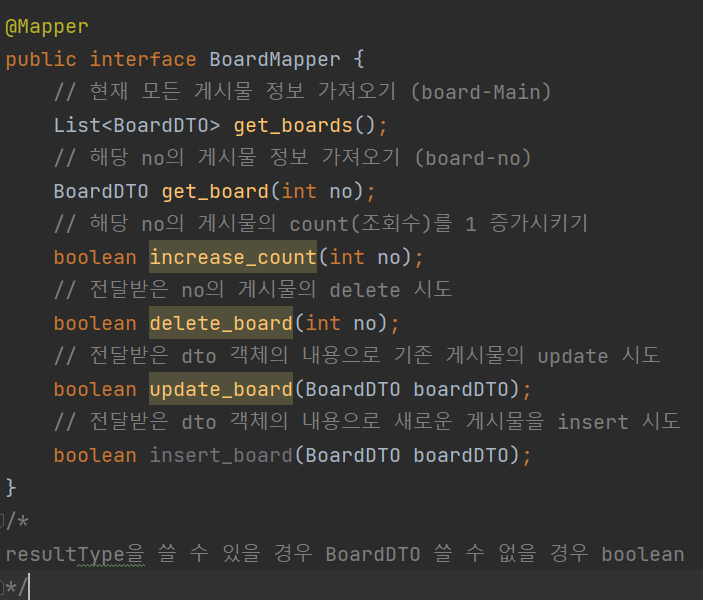The image size is (703, 600).
Task: Click the fold marker beside the */ comment end
Action: [x=2, y=587]
